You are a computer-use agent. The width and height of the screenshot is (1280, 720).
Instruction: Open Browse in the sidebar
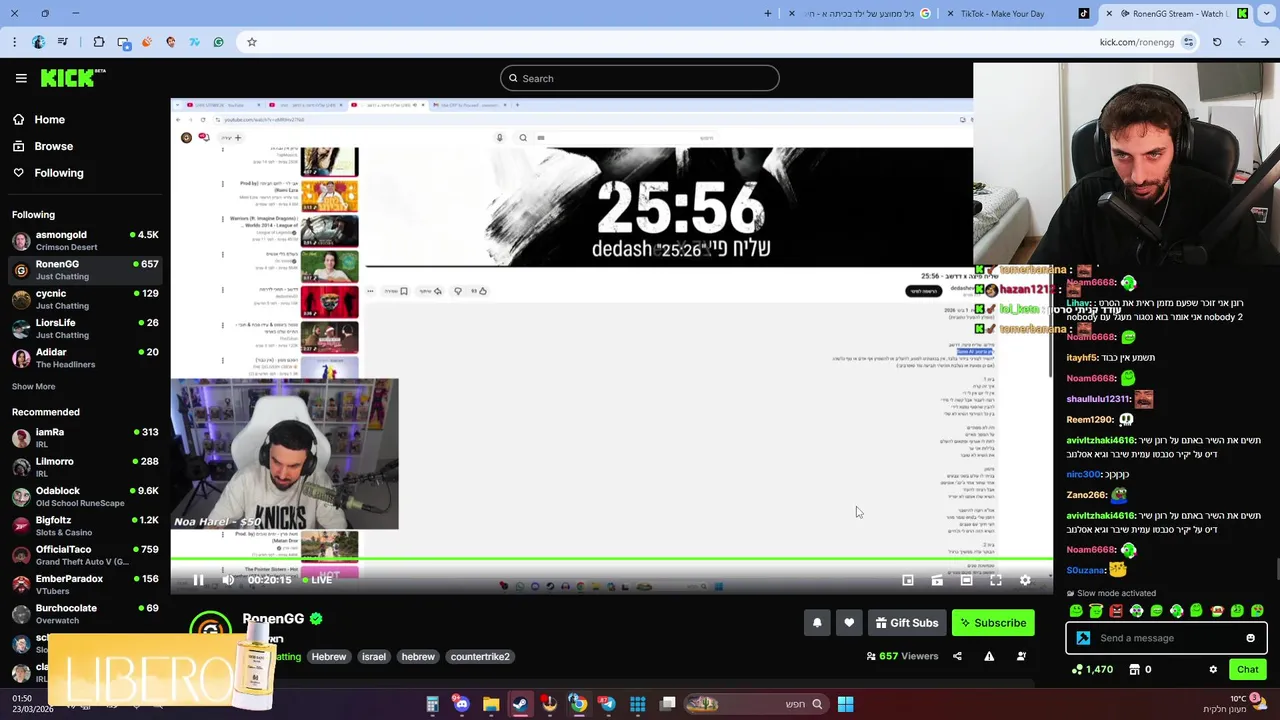(42, 146)
